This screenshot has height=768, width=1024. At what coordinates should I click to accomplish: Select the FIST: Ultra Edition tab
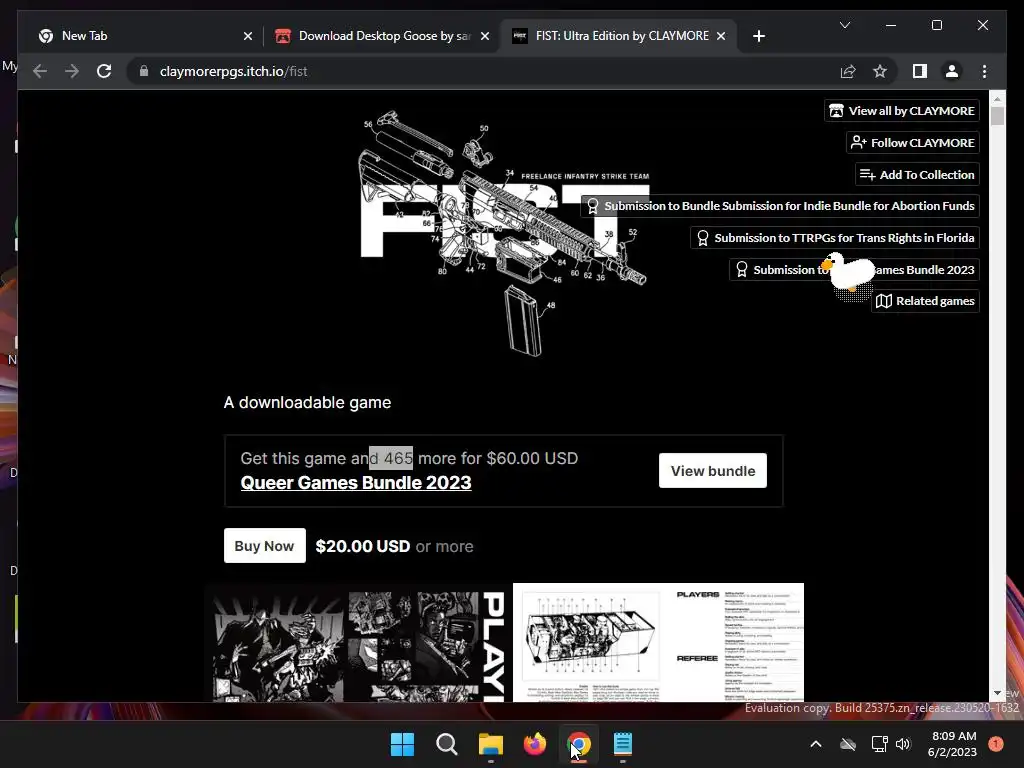coord(618,36)
